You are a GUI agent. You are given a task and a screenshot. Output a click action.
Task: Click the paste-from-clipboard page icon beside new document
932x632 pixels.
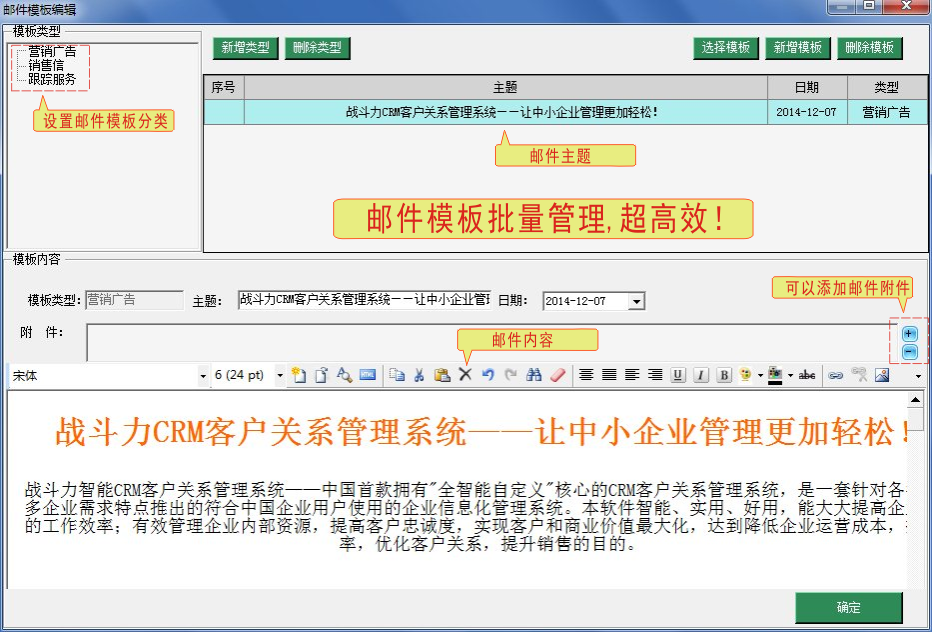click(x=322, y=375)
